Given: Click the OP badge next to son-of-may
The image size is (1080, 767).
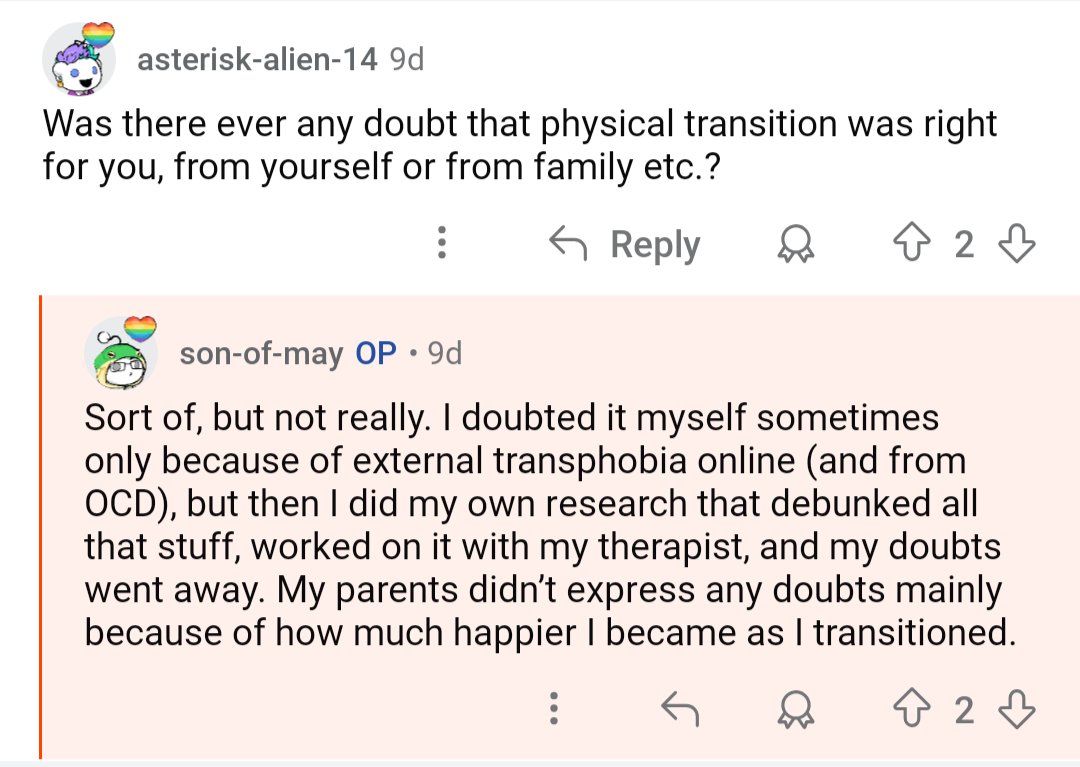Looking at the screenshot, I should 376,353.
